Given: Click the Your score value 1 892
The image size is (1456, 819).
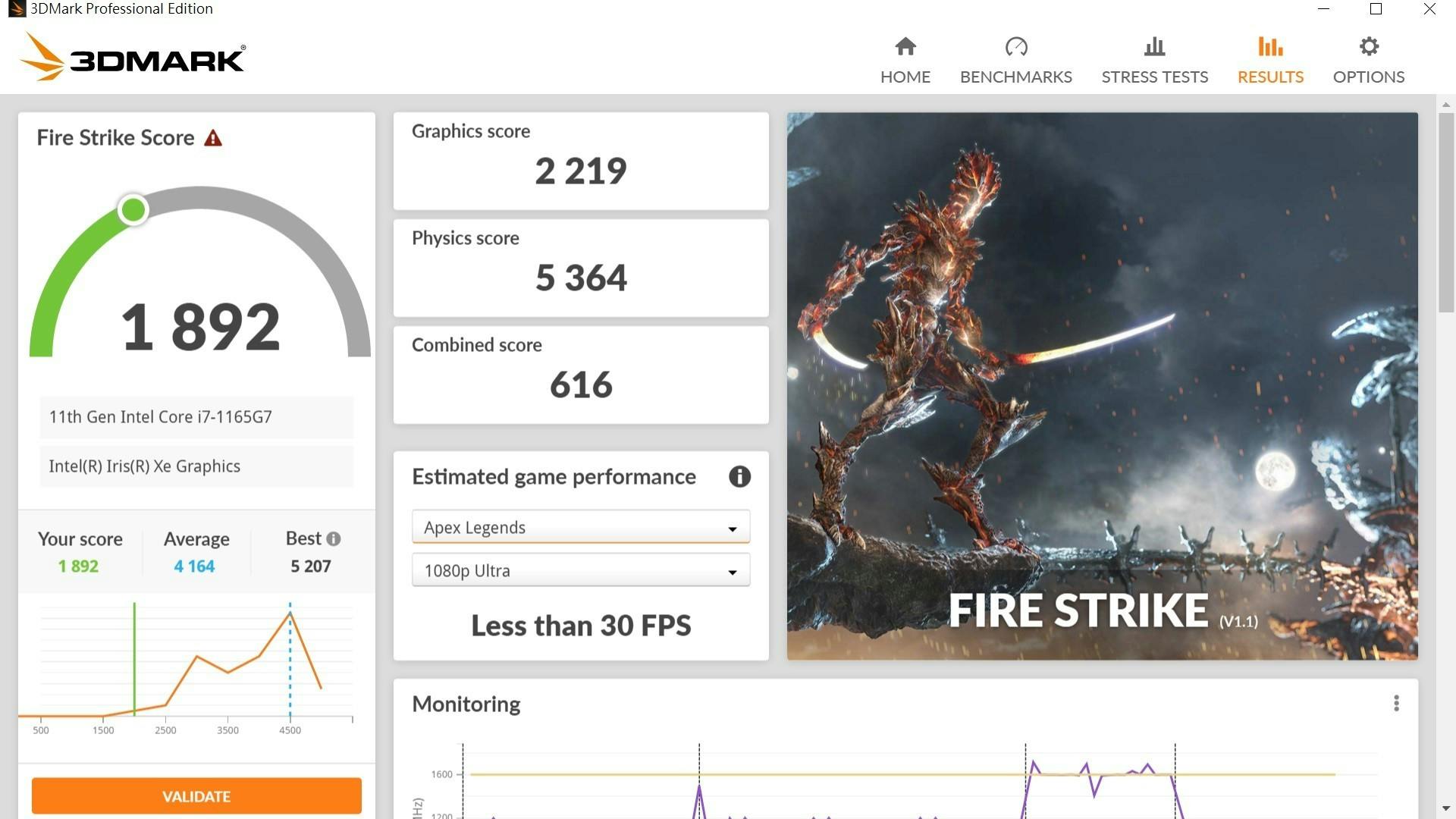Looking at the screenshot, I should tap(78, 566).
